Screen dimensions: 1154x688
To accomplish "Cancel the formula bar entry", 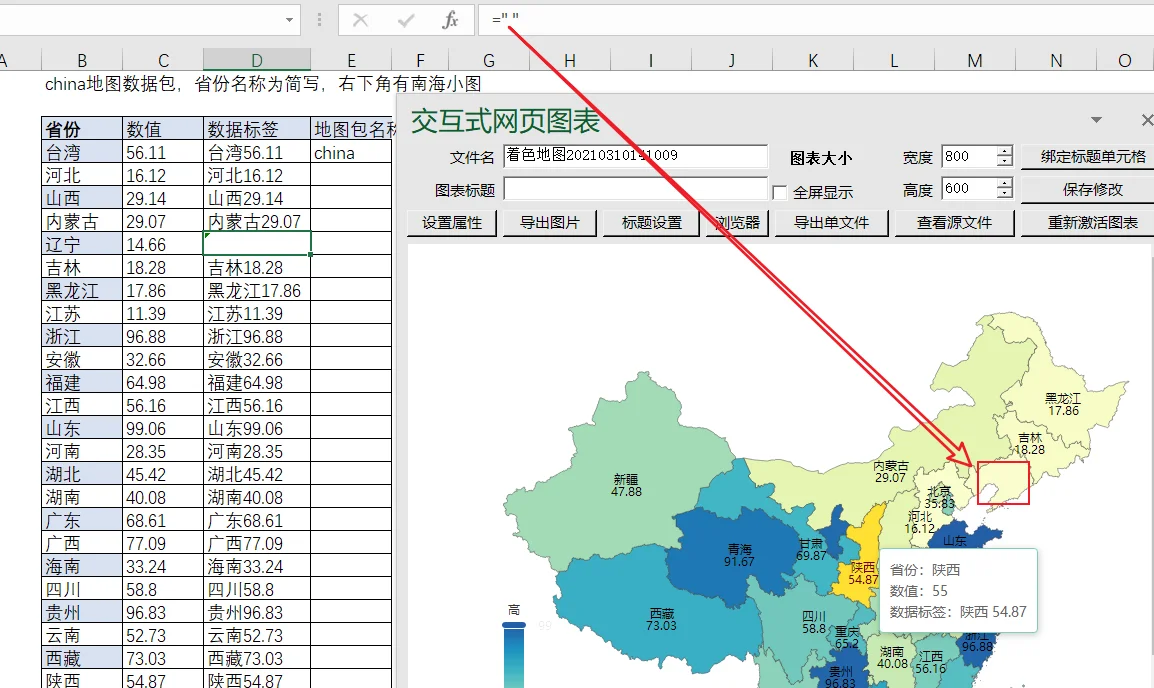I will [360, 21].
